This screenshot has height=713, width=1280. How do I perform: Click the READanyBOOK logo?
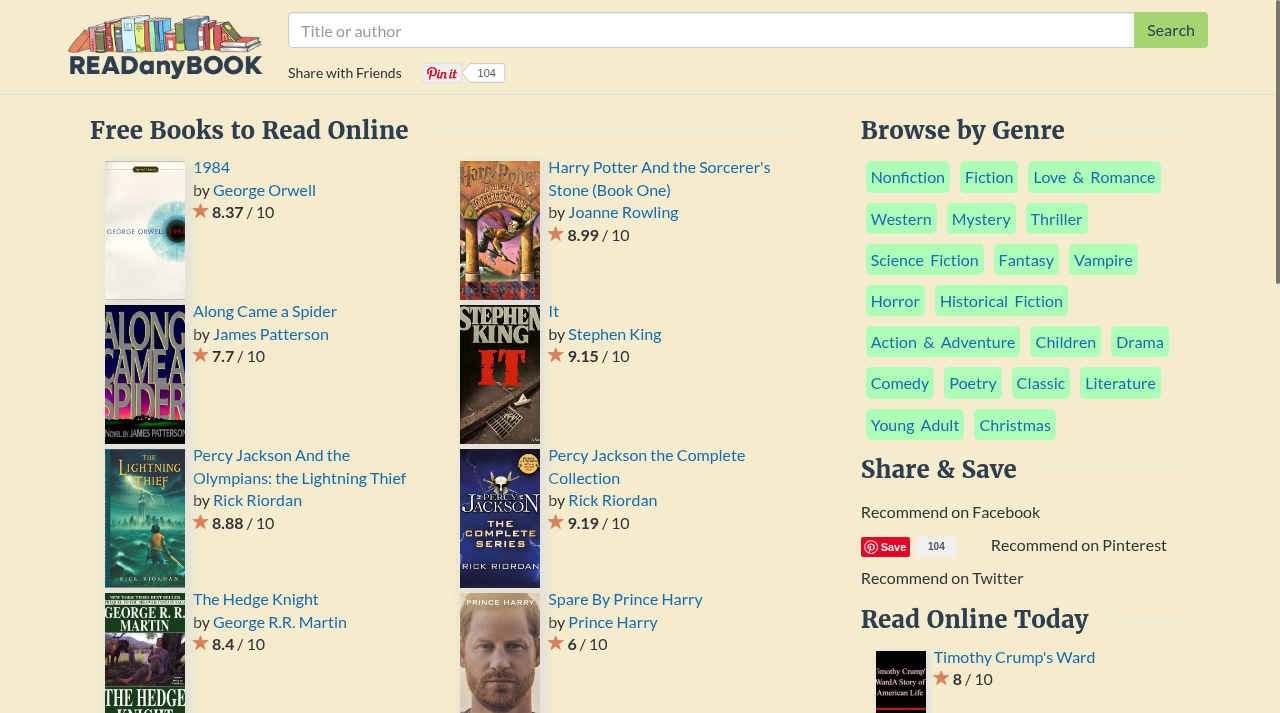tap(165, 47)
